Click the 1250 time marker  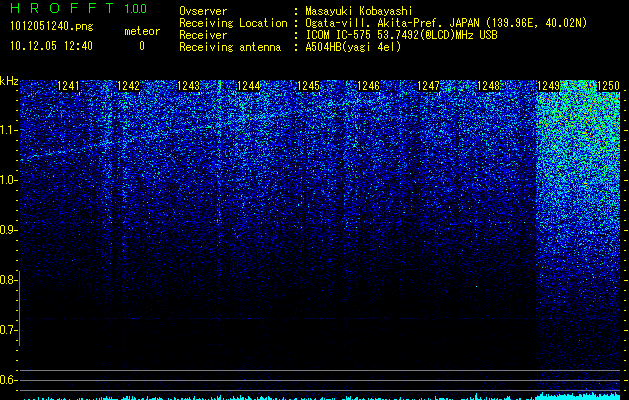click(609, 85)
